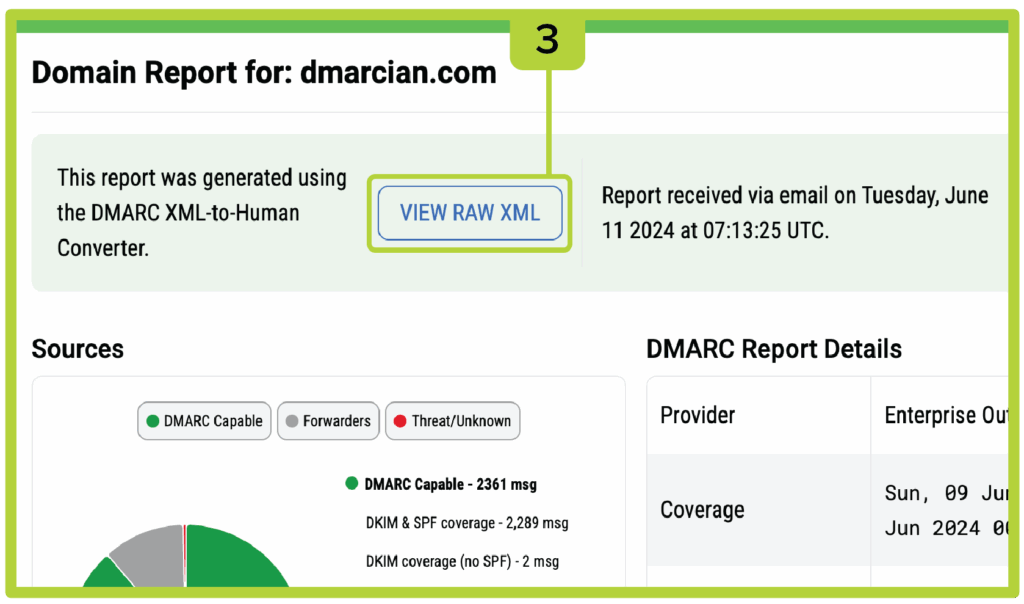Screen dimensions: 1024x604
Task: Click green dot beside 'DMARC Capable - 2361 msg'
Action: tap(351, 483)
